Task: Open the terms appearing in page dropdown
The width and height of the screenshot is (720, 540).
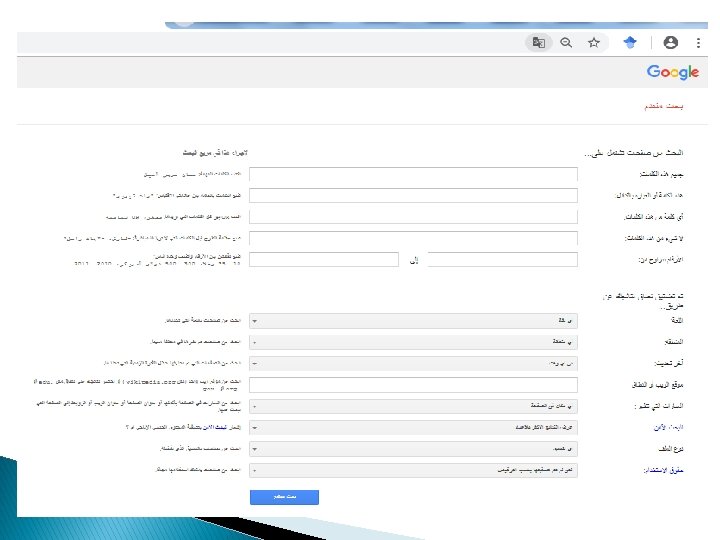Action: pos(413,406)
